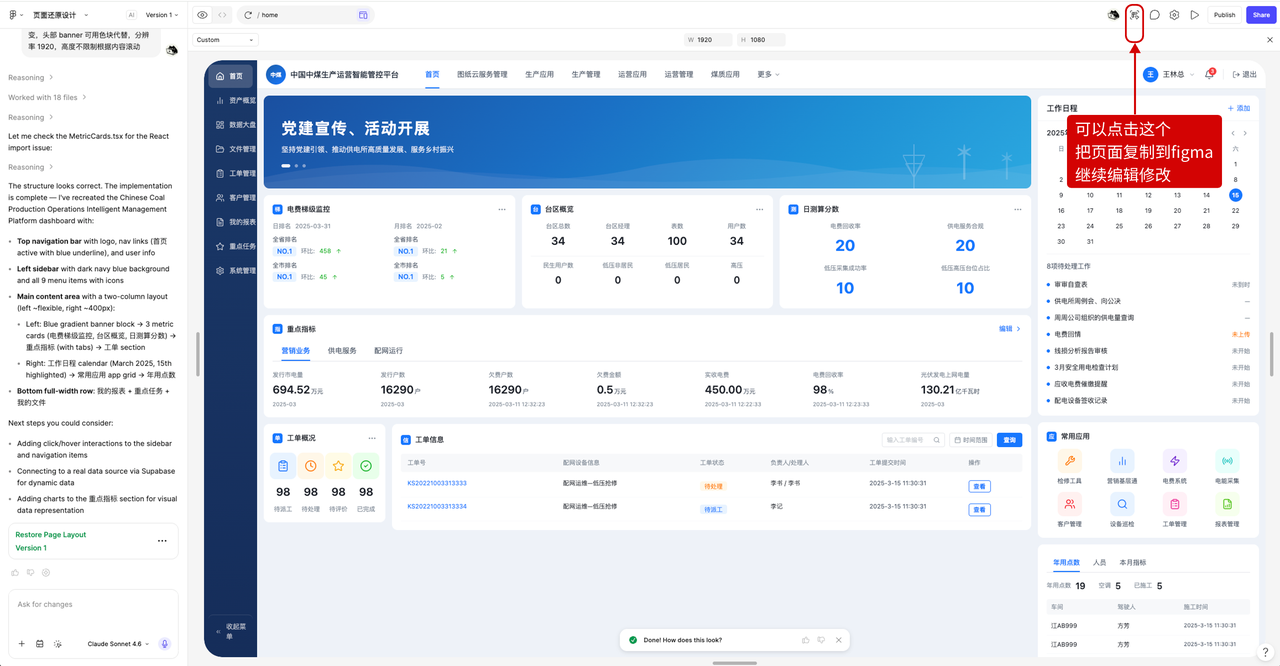This screenshot has width=1280, height=666.
Task: Click the width field showing 1920
Action: pyautogui.click(x=708, y=40)
